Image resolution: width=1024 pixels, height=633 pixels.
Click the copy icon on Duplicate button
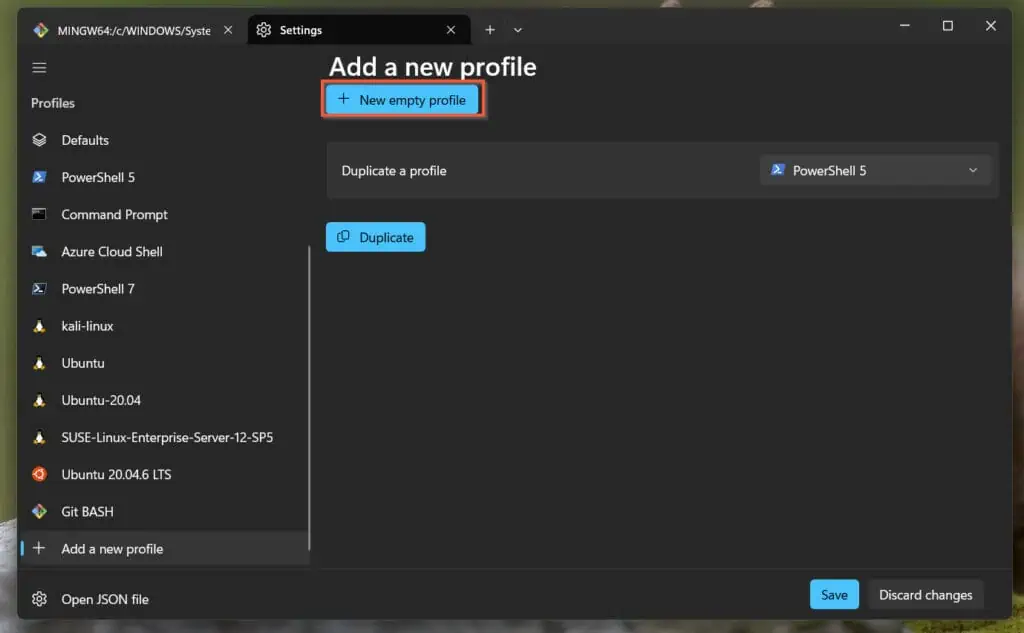click(344, 236)
